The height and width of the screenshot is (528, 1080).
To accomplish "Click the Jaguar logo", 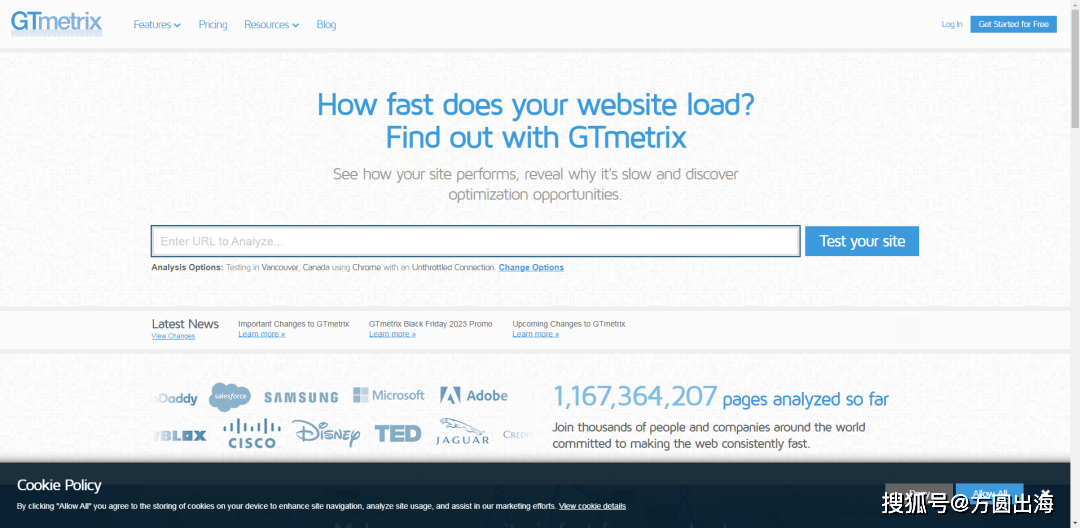I will 463,432.
